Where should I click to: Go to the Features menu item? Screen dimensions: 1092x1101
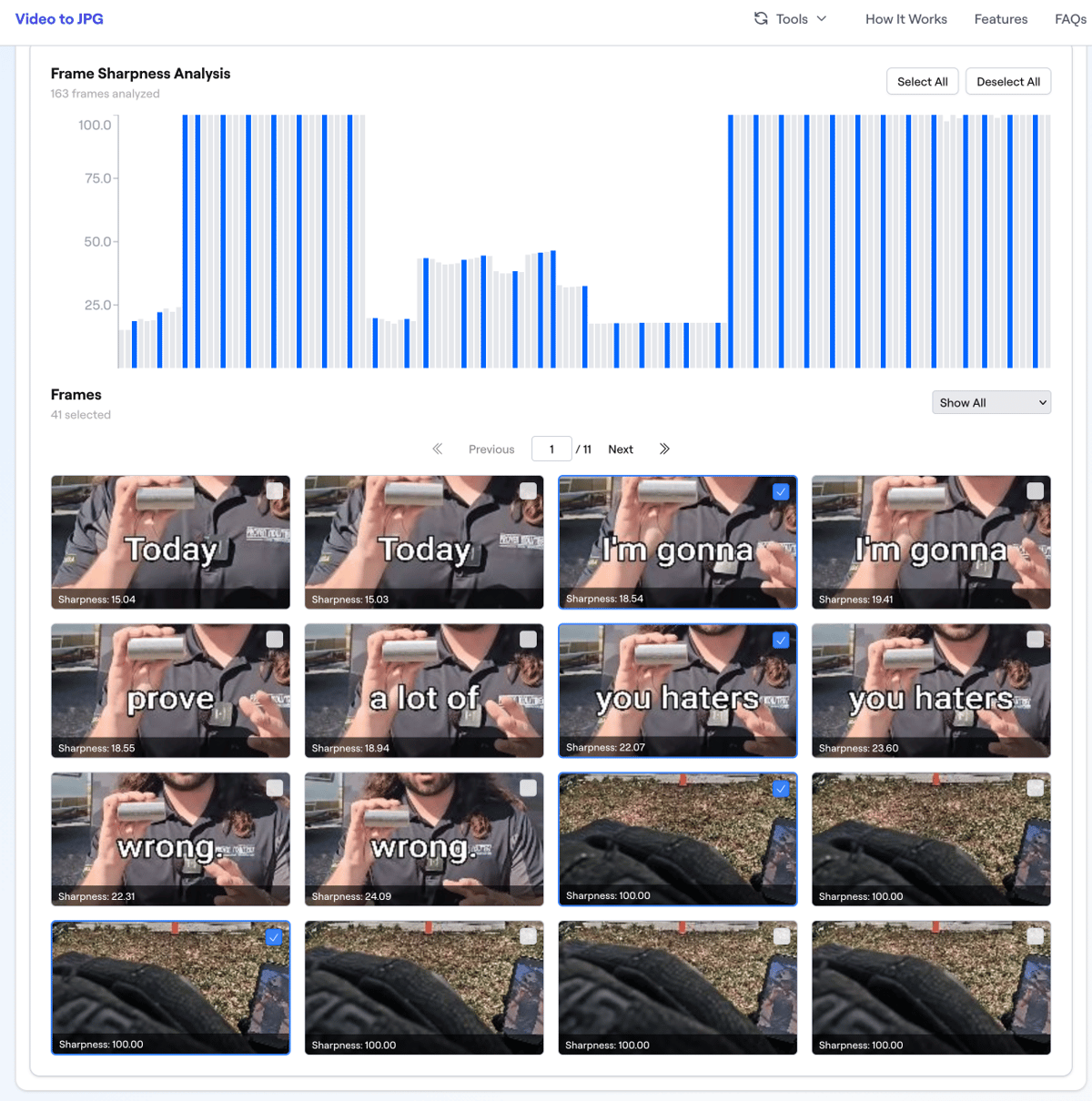point(1000,19)
